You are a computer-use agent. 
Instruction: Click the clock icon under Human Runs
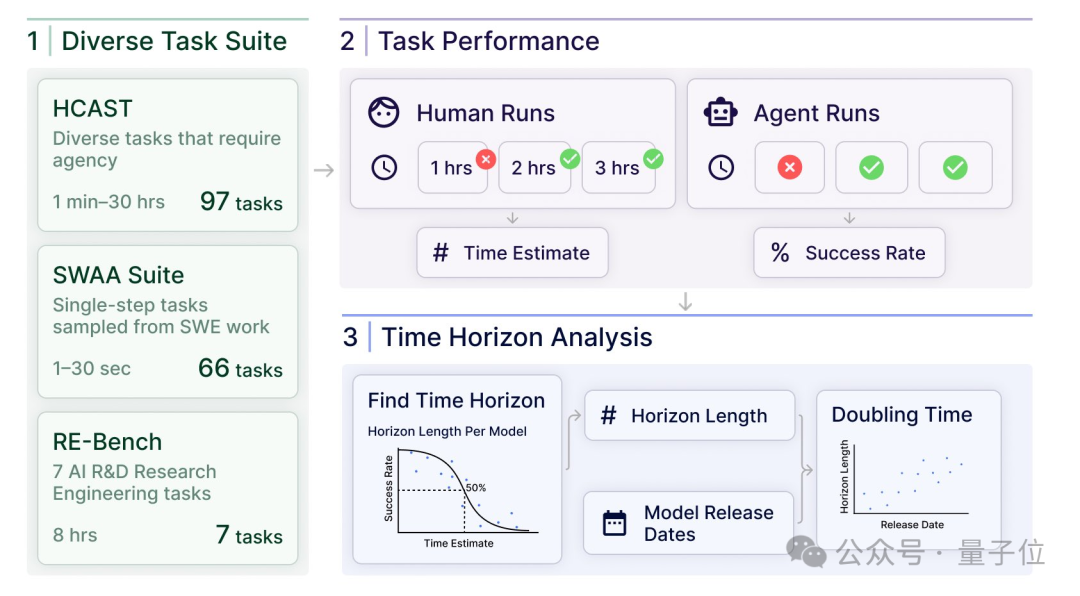[x=384, y=167]
